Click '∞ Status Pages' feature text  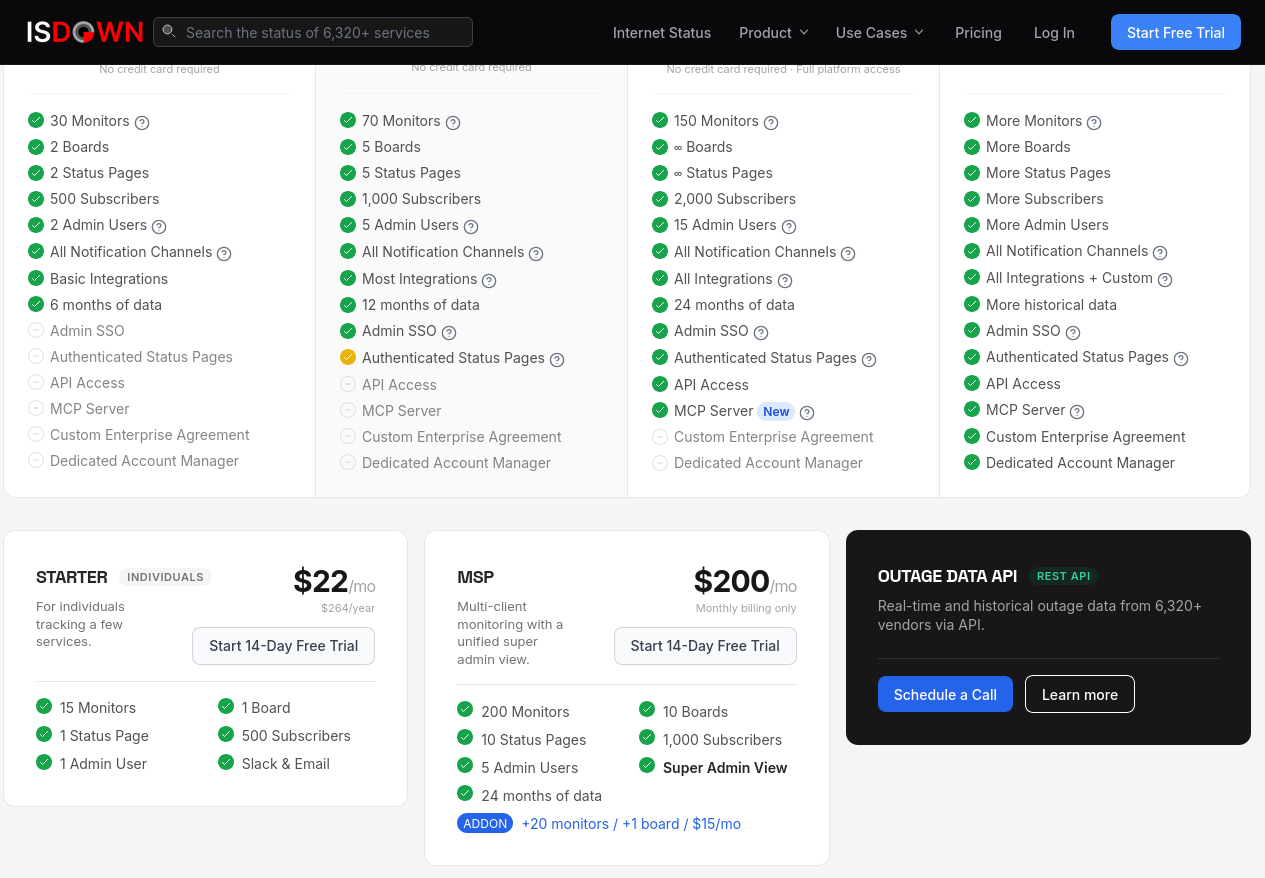pos(723,172)
